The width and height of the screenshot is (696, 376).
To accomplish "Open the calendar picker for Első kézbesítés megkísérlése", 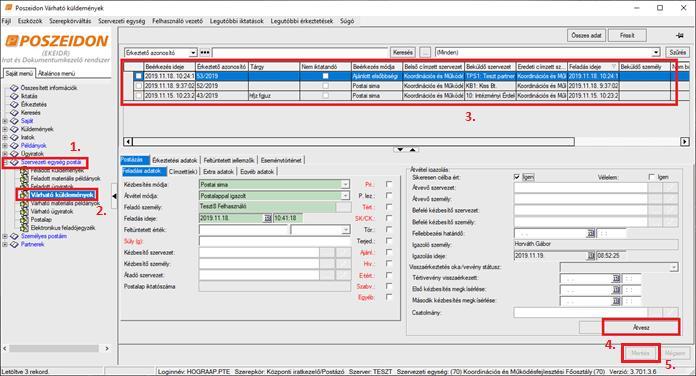I will pos(616,289).
